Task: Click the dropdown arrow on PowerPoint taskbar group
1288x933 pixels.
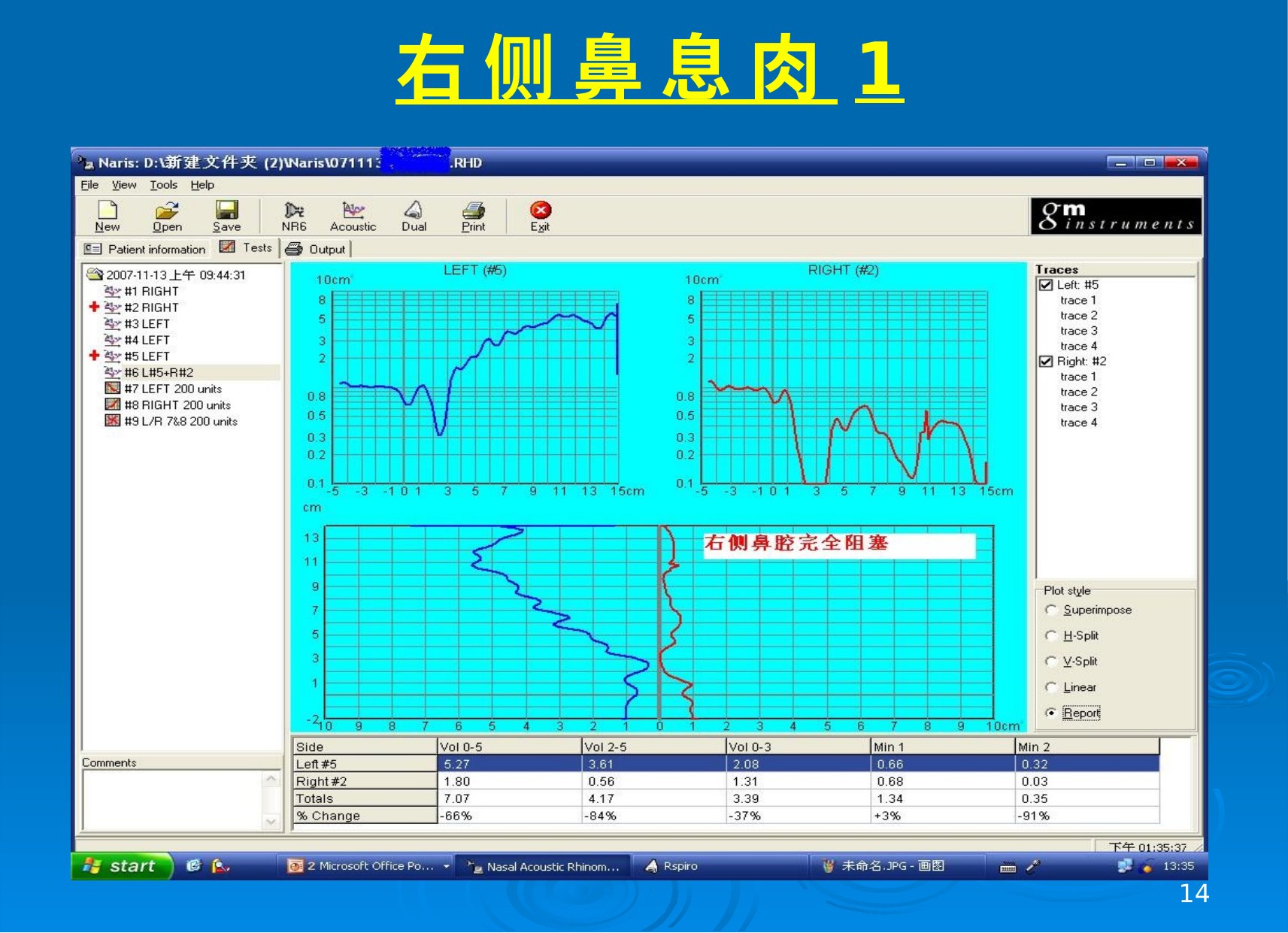Action: pos(446,866)
